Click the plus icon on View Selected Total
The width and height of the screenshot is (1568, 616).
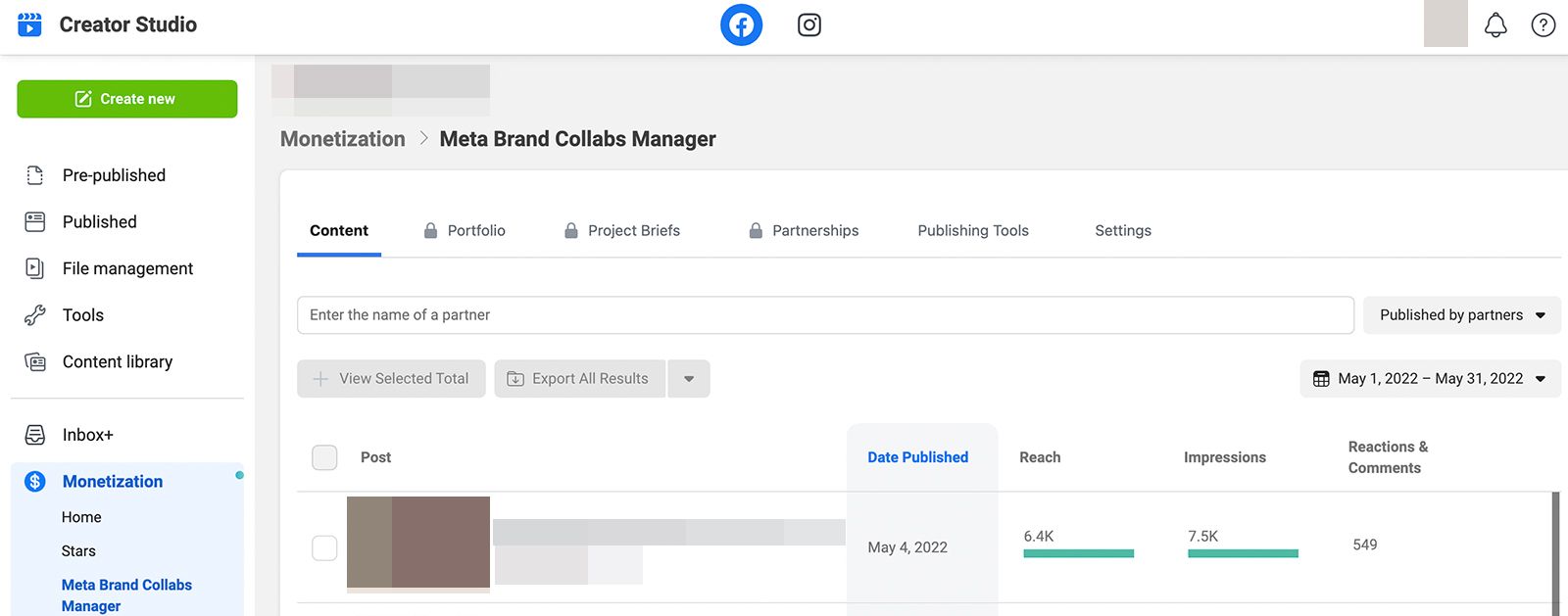click(320, 379)
